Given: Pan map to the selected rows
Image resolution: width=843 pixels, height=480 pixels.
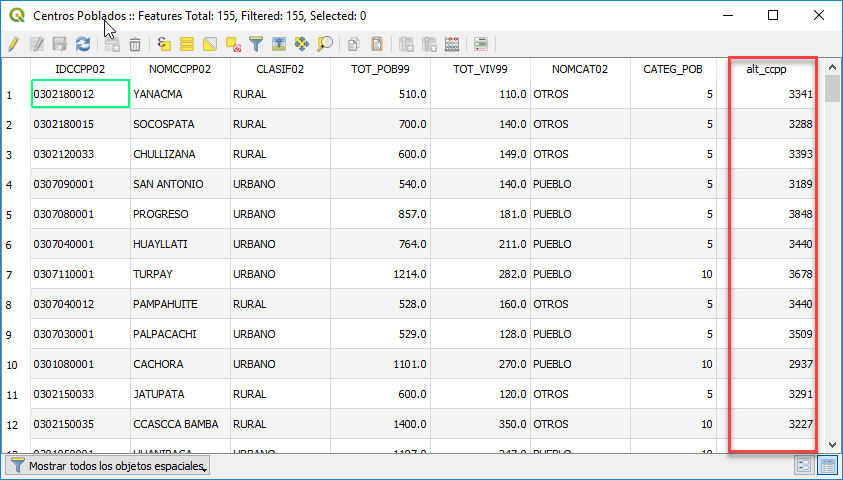Looking at the screenshot, I should pyautogui.click(x=302, y=44).
